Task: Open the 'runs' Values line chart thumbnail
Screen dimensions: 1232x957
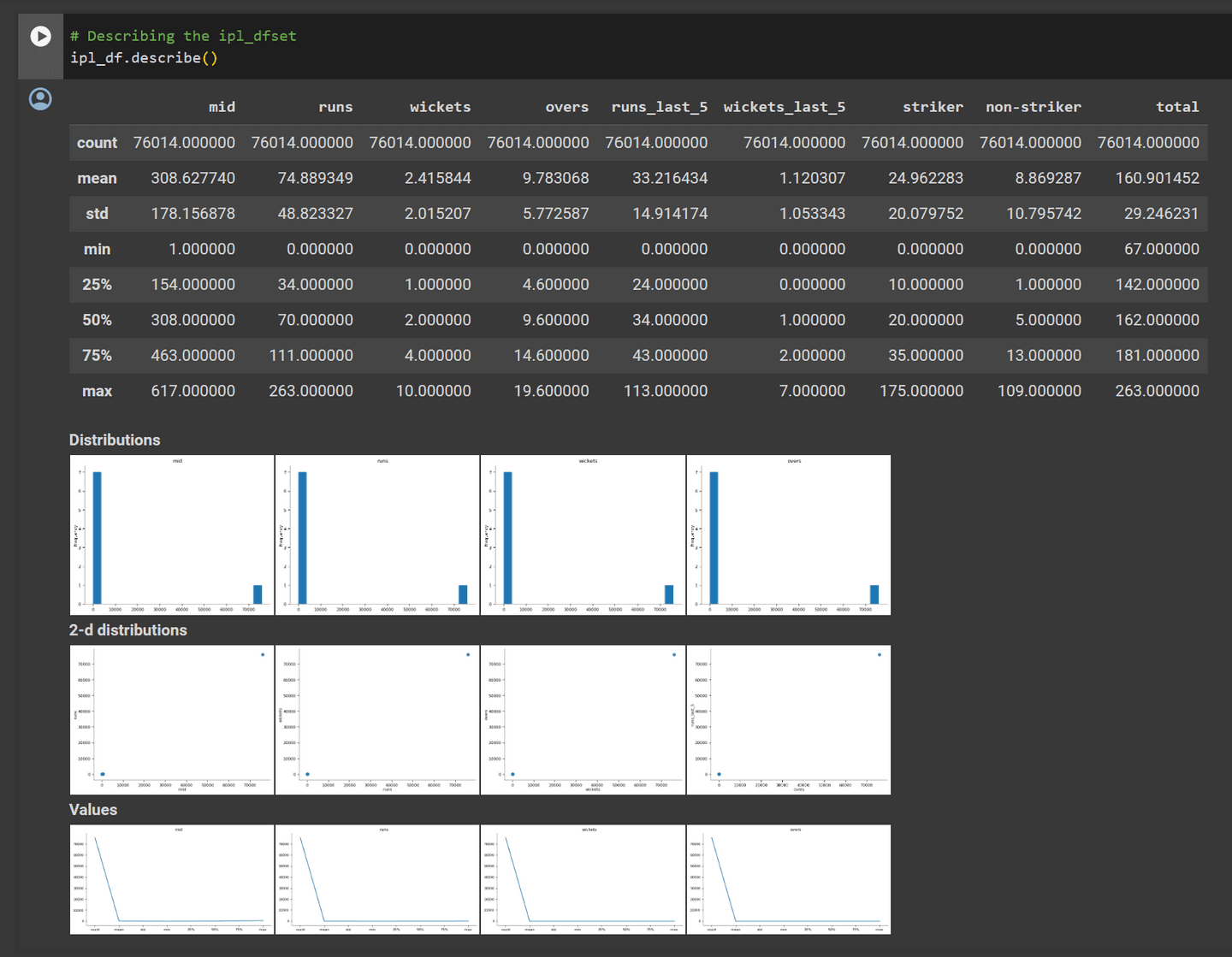Action: 377,879
